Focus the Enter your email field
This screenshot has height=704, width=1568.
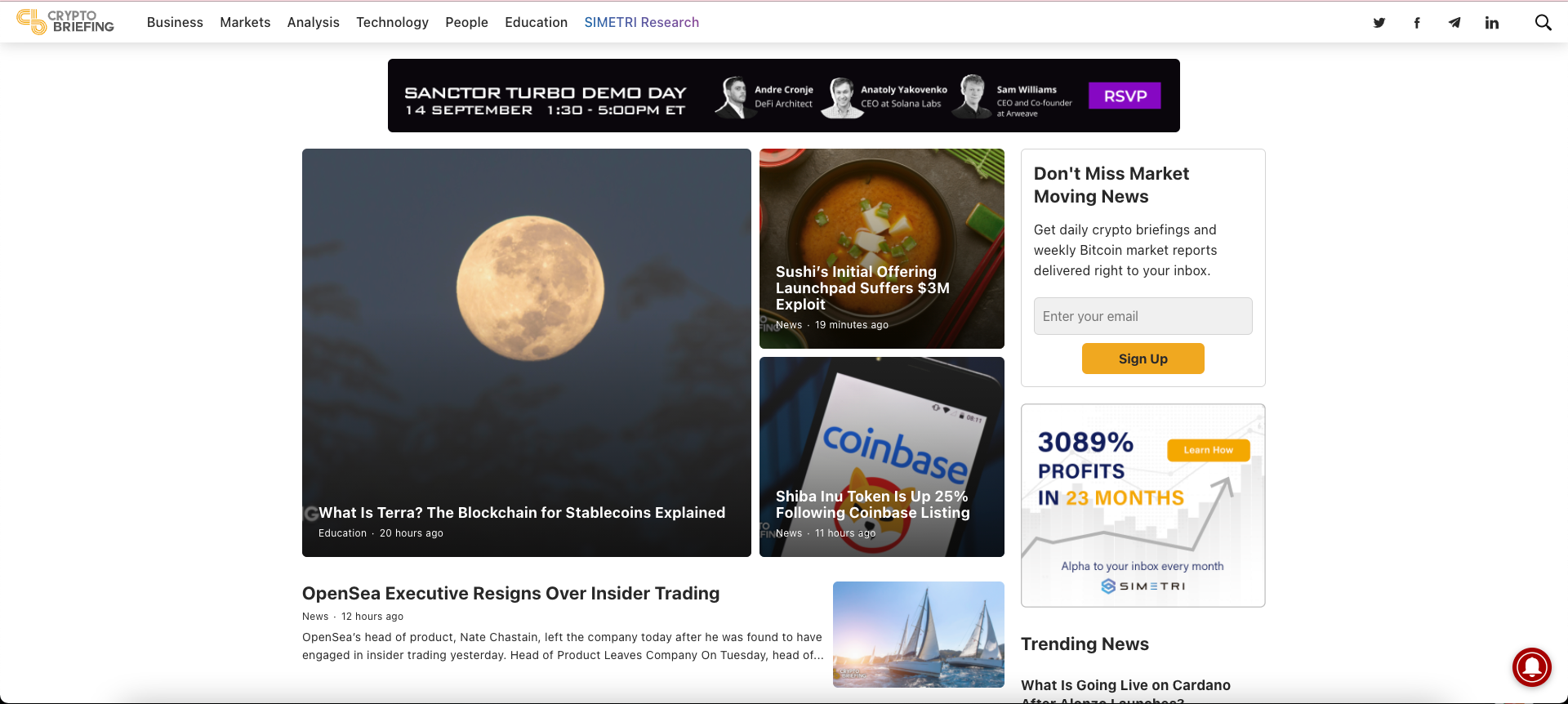click(x=1143, y=316)
